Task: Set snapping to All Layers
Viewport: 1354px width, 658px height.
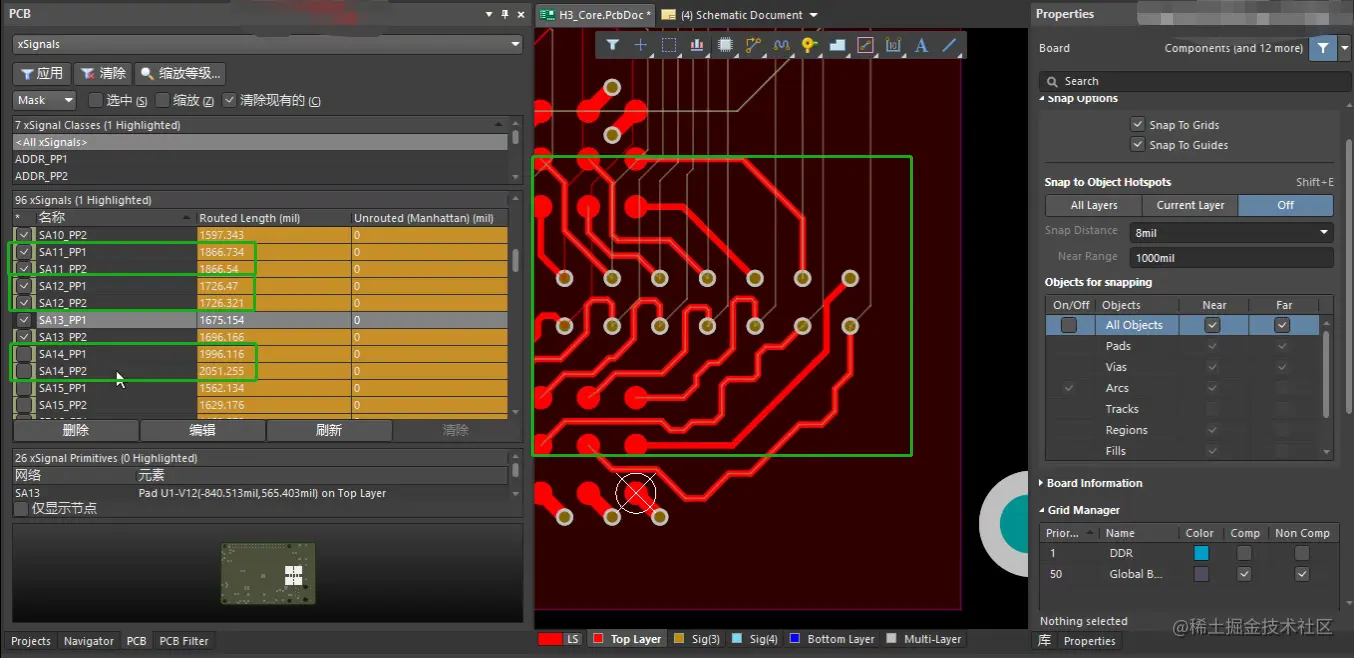Action: pos(1094,205)
